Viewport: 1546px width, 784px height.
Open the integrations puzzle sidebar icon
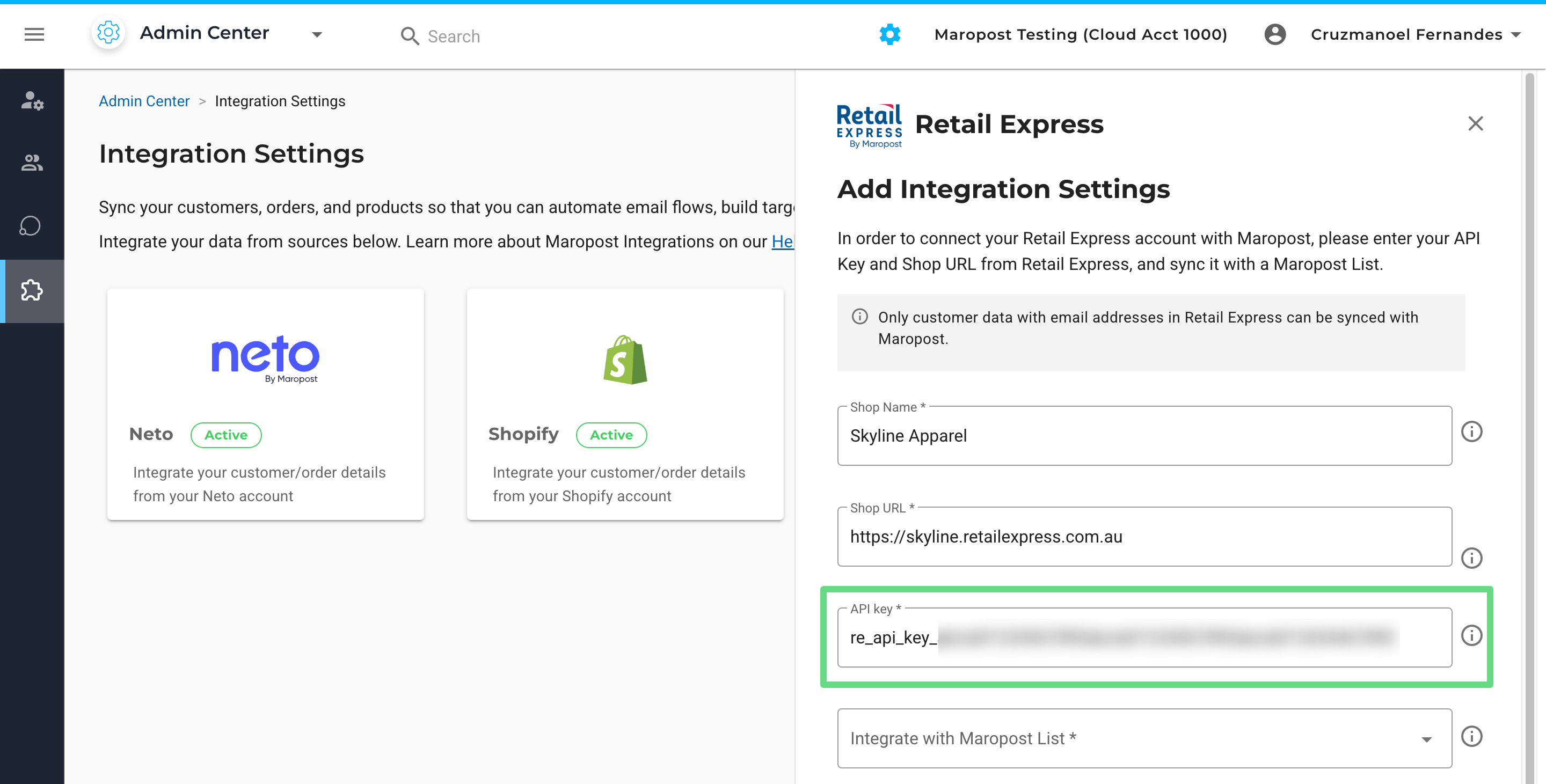pos(32,290)
